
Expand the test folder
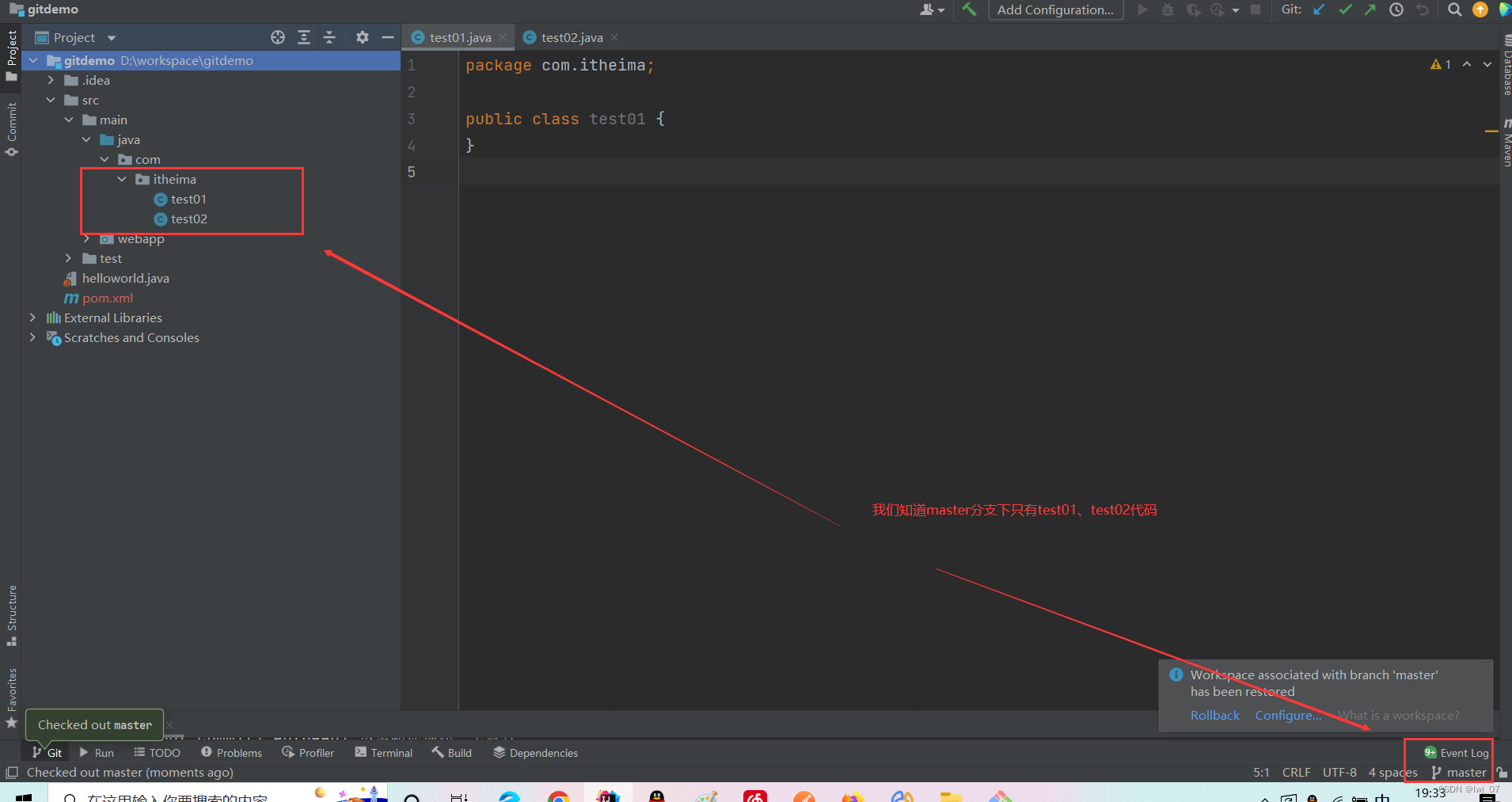coord(69,258)
